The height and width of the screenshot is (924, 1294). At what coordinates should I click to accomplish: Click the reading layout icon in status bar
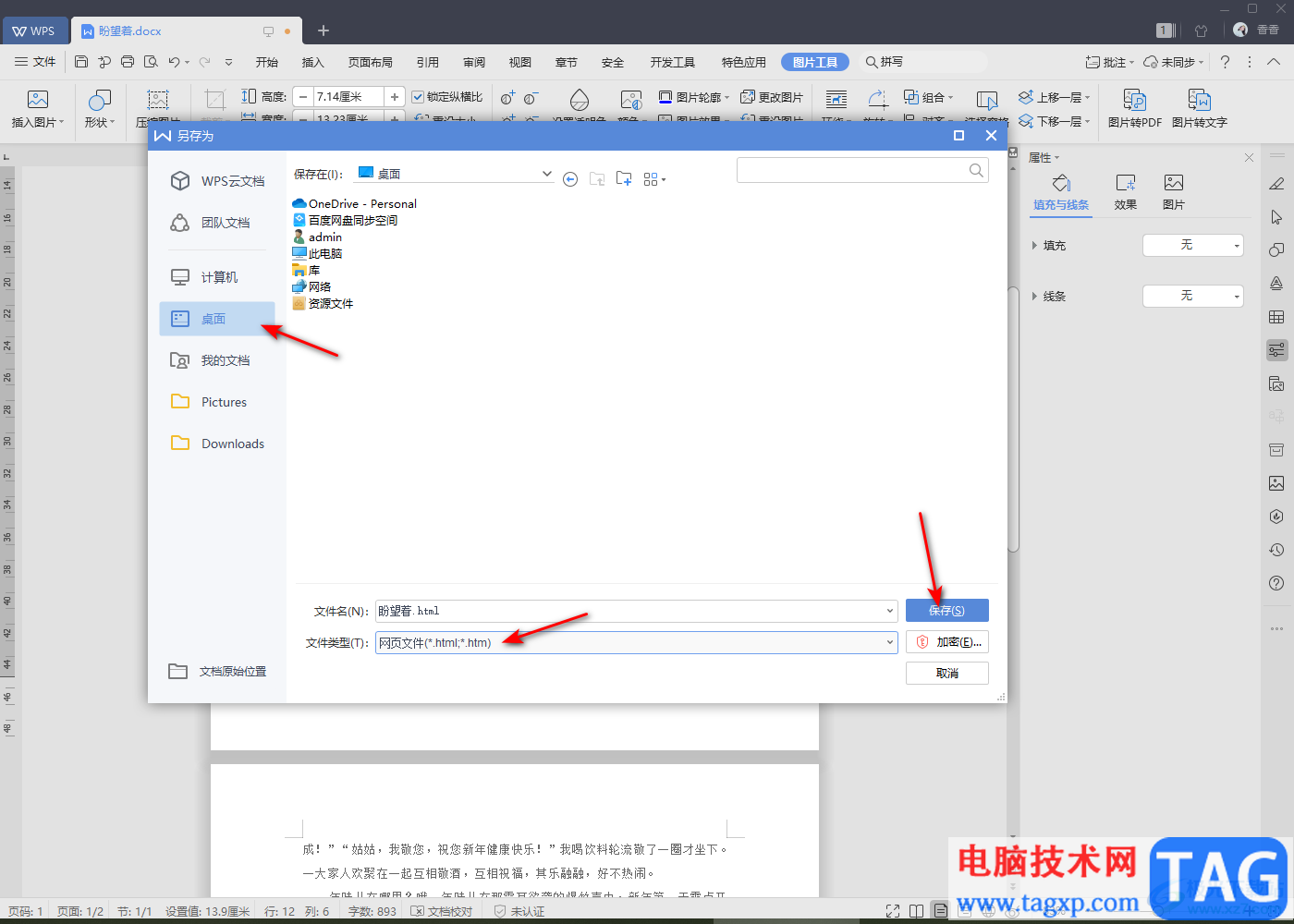(916, 911)
